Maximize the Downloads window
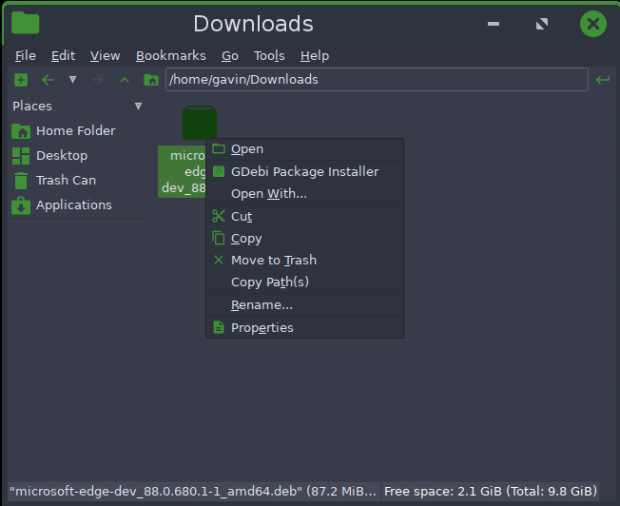The width and height of the screenshot is (620, 506). click(542, 24)
